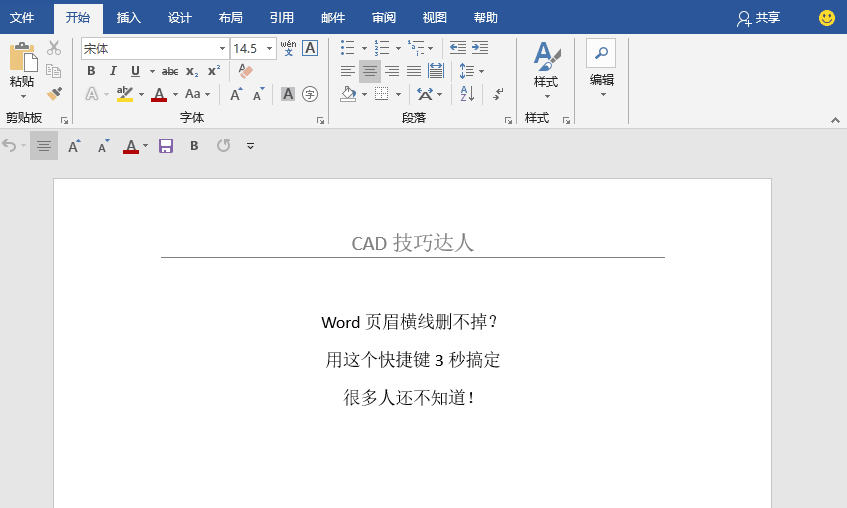
Task: Switch to the 审阅 Review tab
Action: (384, 18)
